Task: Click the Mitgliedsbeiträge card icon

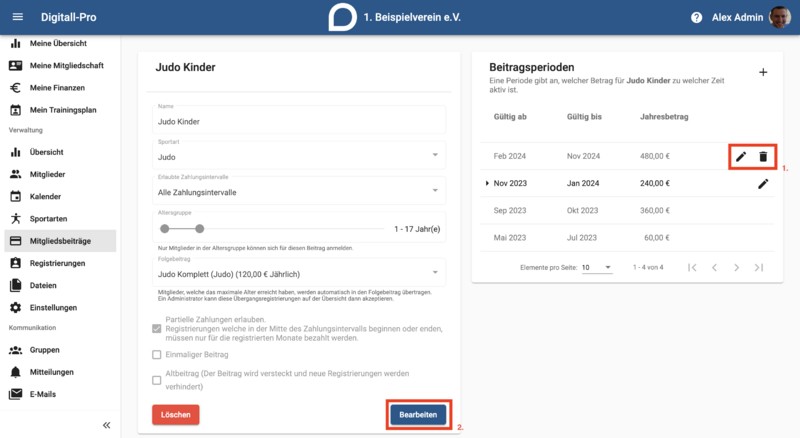Action: (x=16, y=241)
